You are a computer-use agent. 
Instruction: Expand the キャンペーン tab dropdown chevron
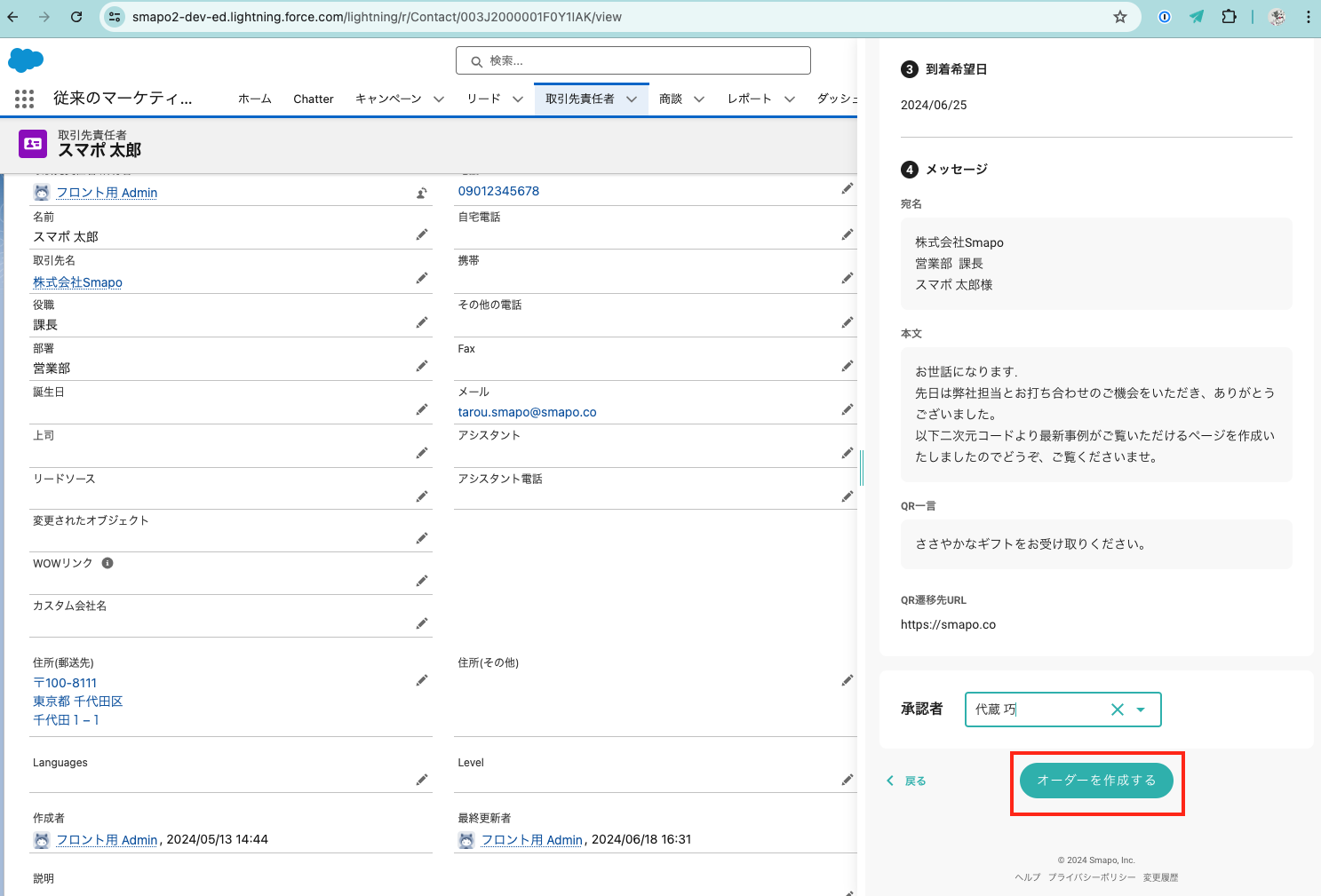(439, 99)
